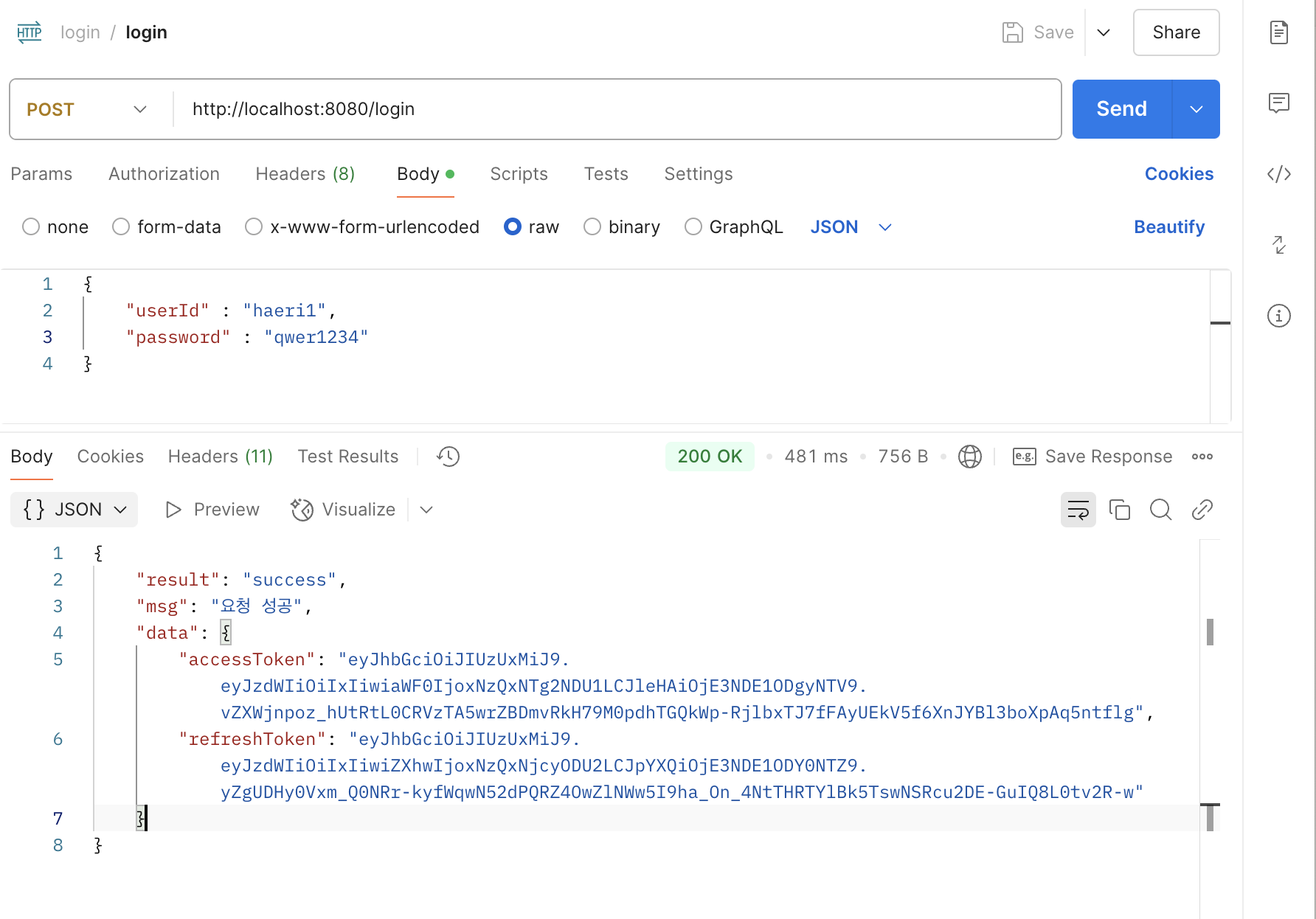Click the Save button label
Viewport: 1316px width, 919px height.
click(1053, 32)
